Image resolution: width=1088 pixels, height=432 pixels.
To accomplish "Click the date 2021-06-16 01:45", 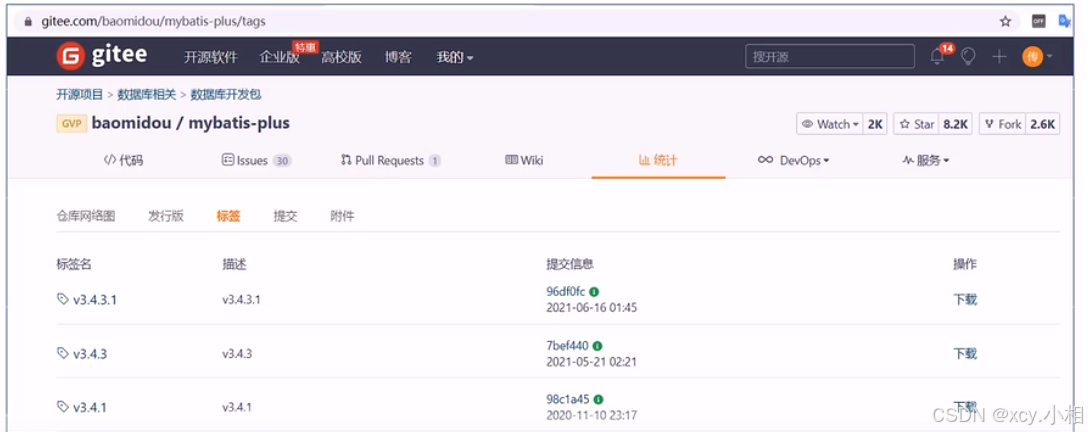I will click(x=592, y=307).
